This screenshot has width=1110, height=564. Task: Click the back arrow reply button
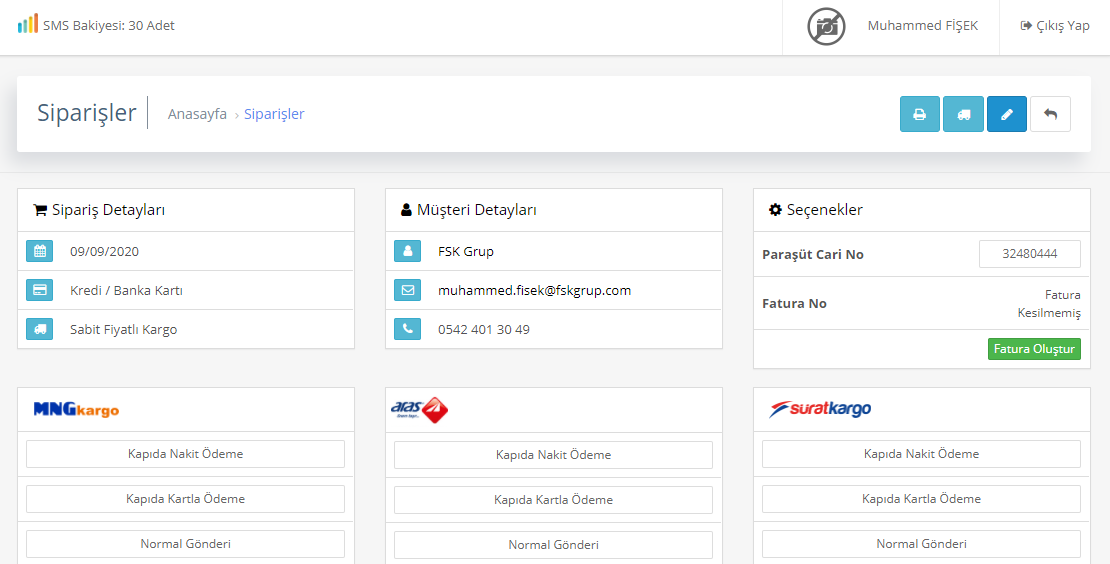[x=1051, y=114]
